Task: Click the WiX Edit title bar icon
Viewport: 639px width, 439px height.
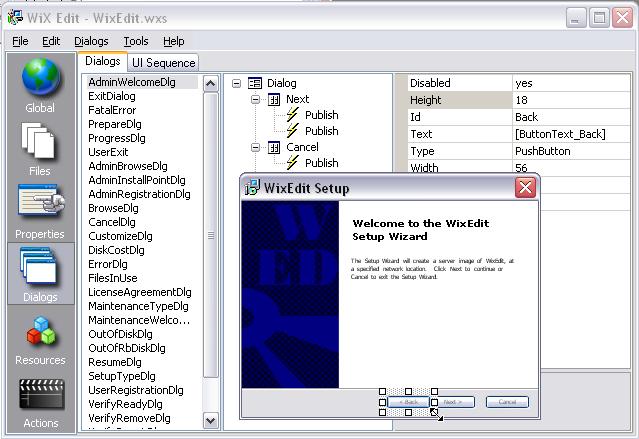Action: [15, 18]
